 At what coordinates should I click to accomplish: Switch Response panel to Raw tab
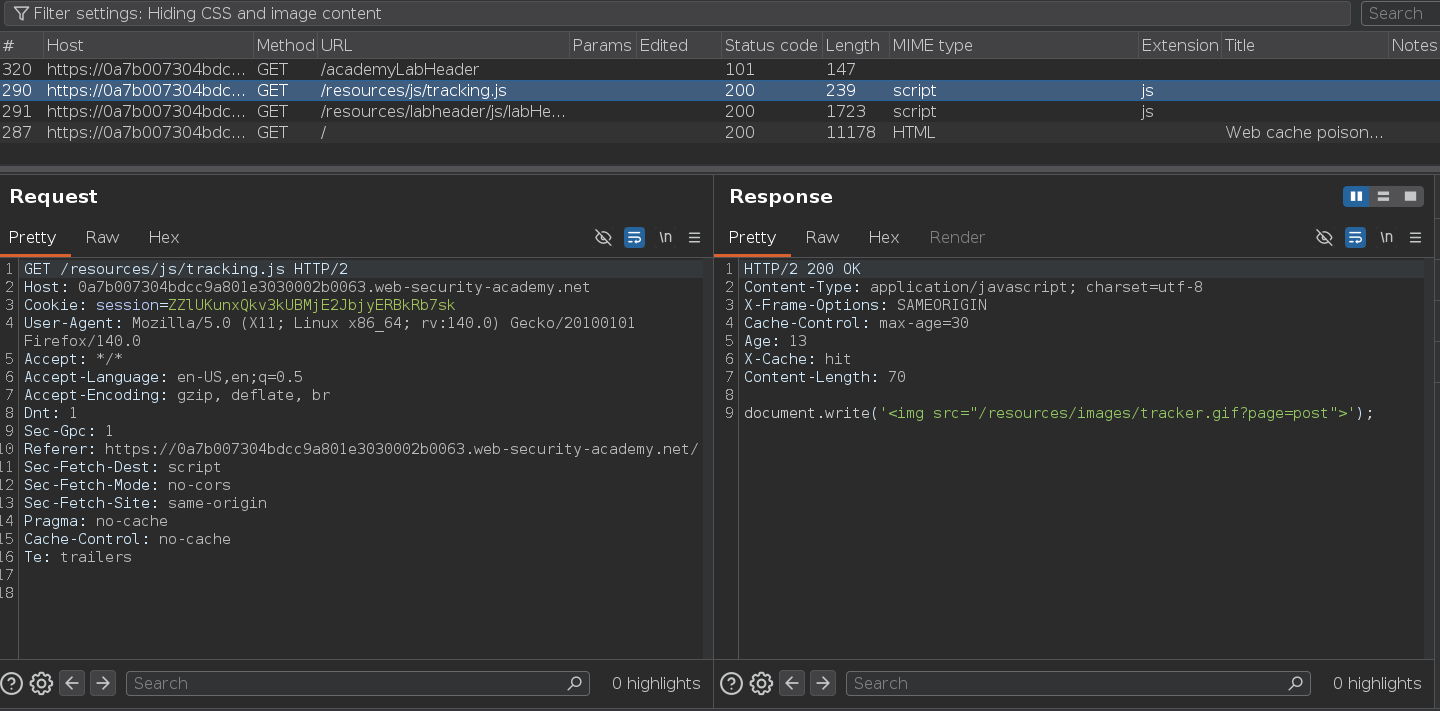pyautogui.click(x=822, y=237)
